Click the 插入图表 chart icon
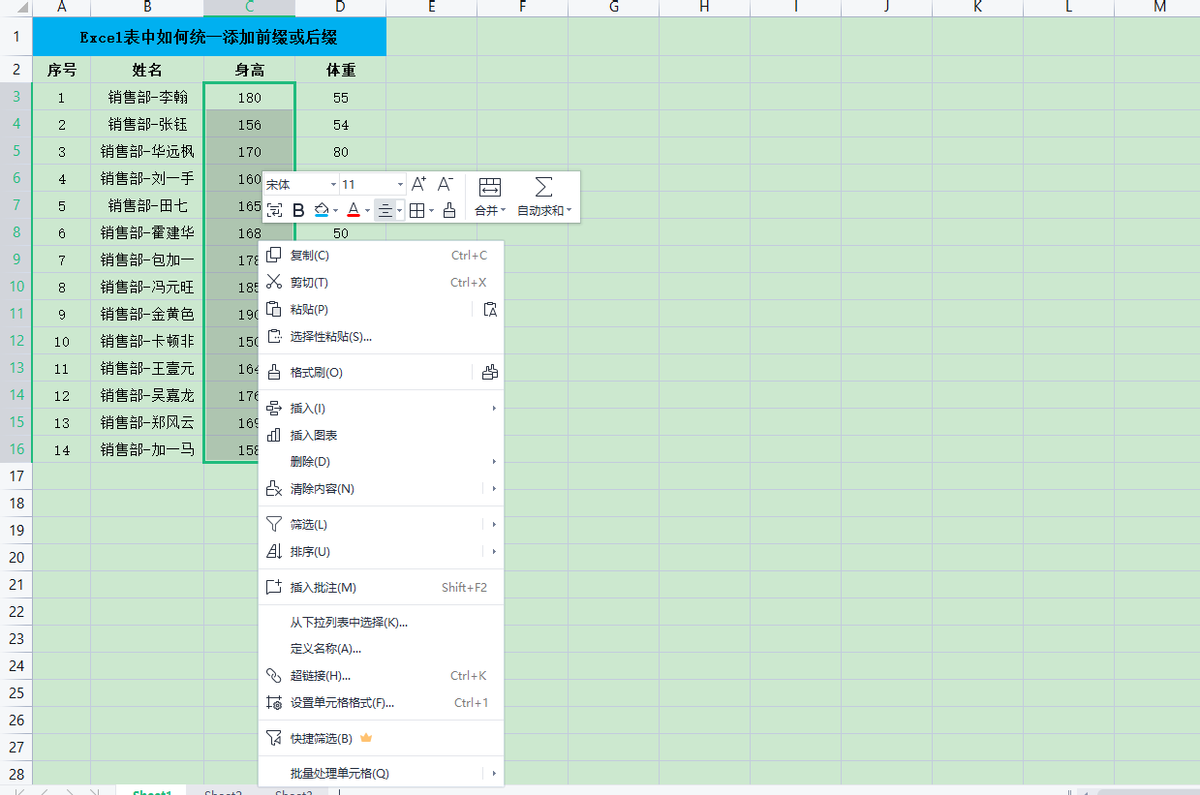The image size is (1200, 795). pyautogui.click(x=274, y=435)
